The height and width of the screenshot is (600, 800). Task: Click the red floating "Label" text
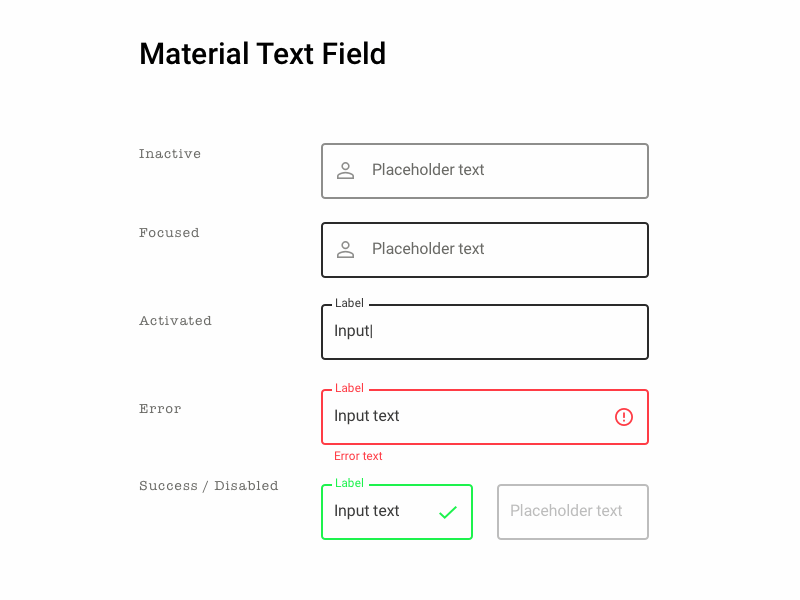click(x=349, y=388)
